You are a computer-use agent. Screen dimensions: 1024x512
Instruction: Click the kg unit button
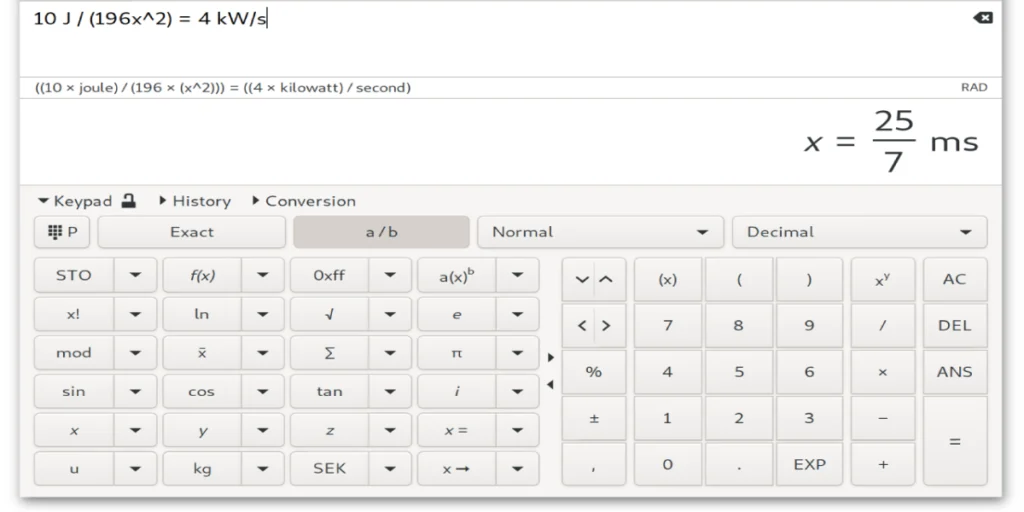(202, 468)
